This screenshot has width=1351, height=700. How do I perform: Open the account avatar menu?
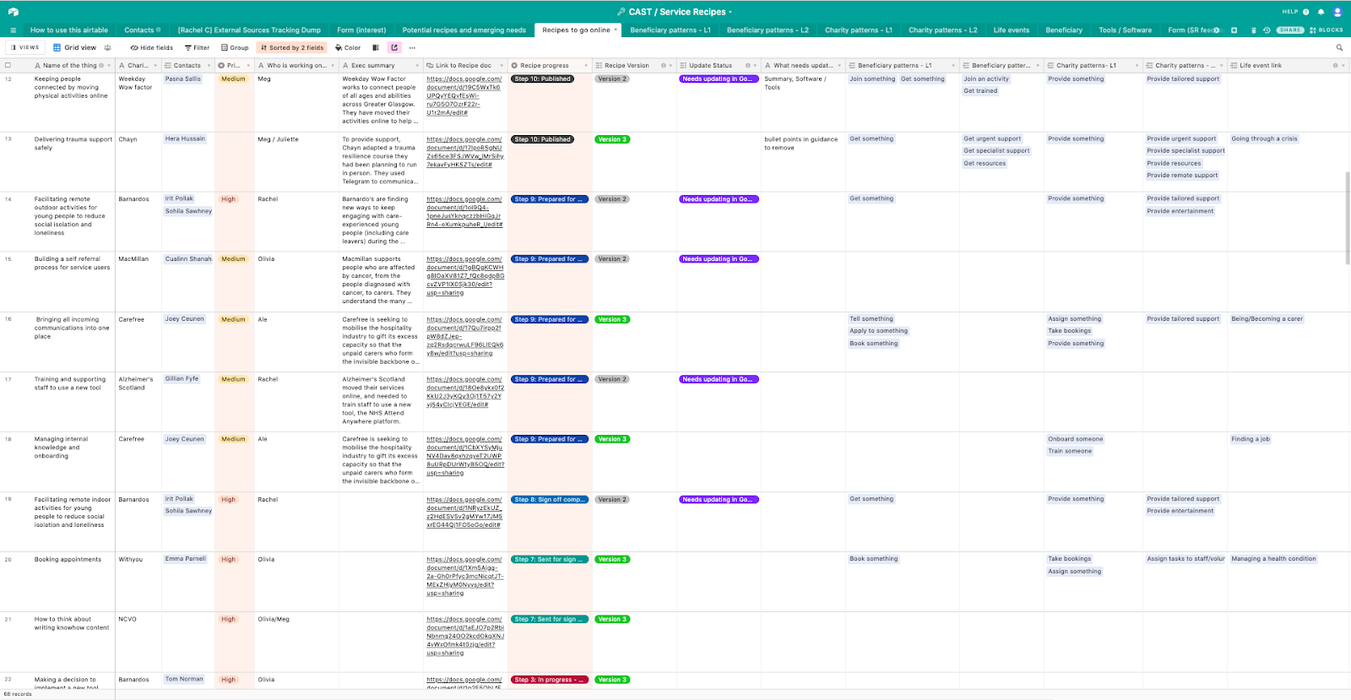1338,12
